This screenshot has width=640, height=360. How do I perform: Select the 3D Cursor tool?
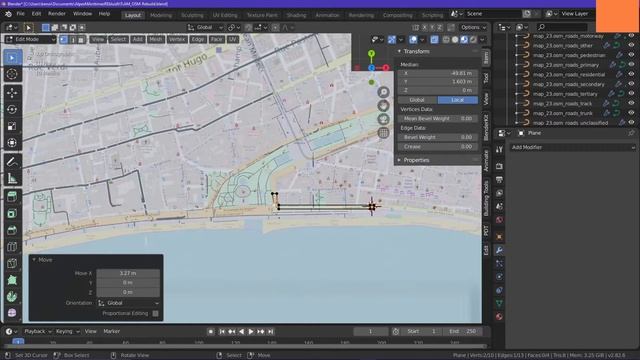(x=12, y=74)
